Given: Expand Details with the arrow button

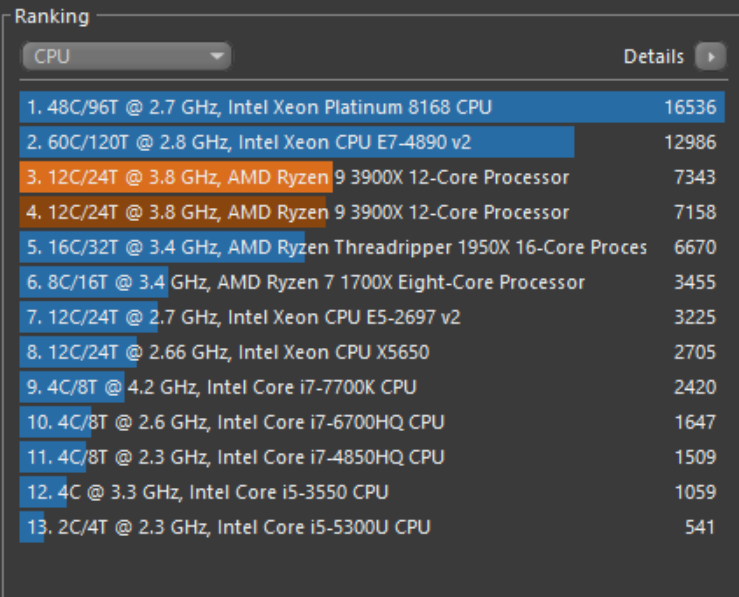Looking at the screenshot, I should coord(711,57).
